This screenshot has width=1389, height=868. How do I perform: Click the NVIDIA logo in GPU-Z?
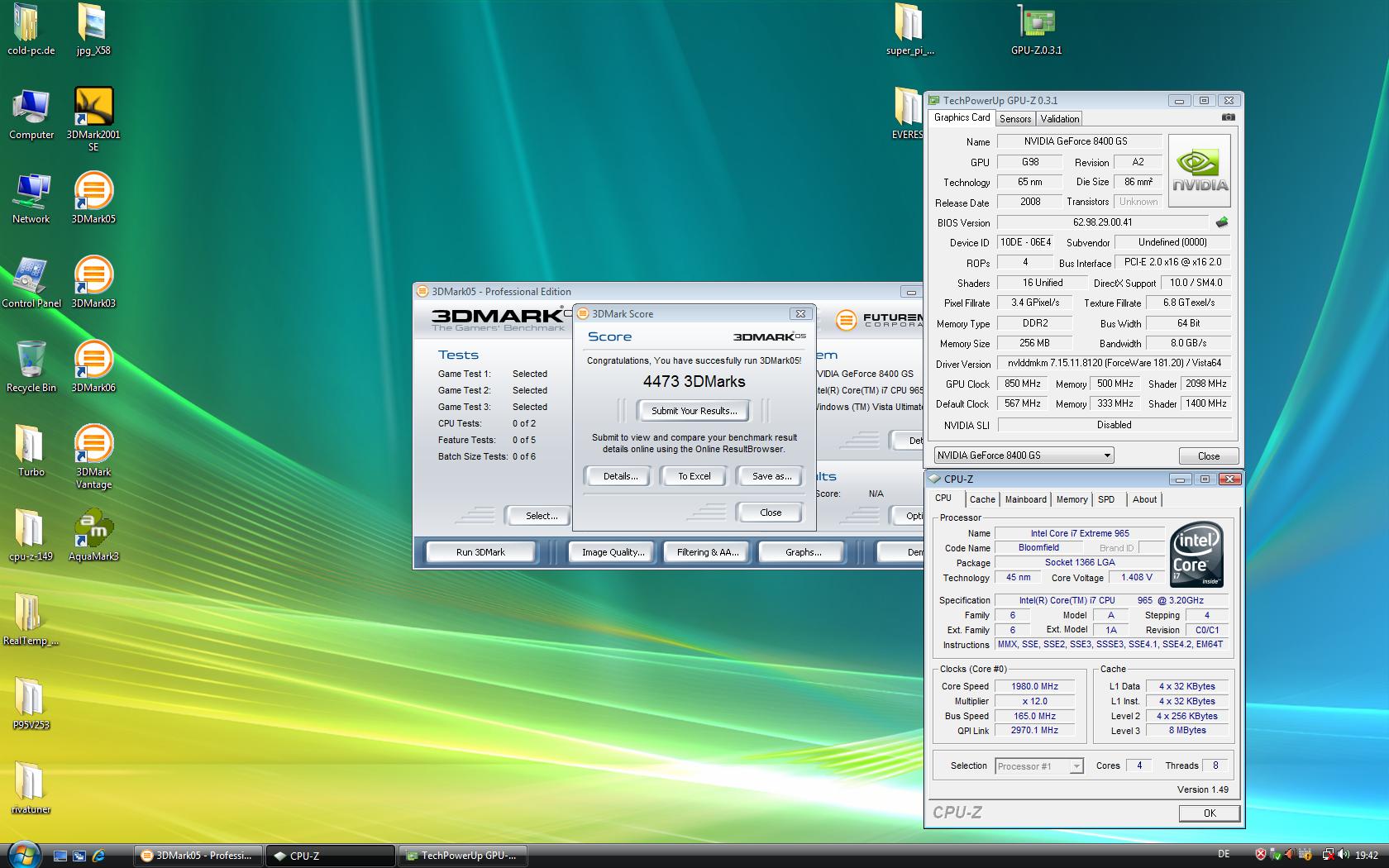click(1200, 170)
